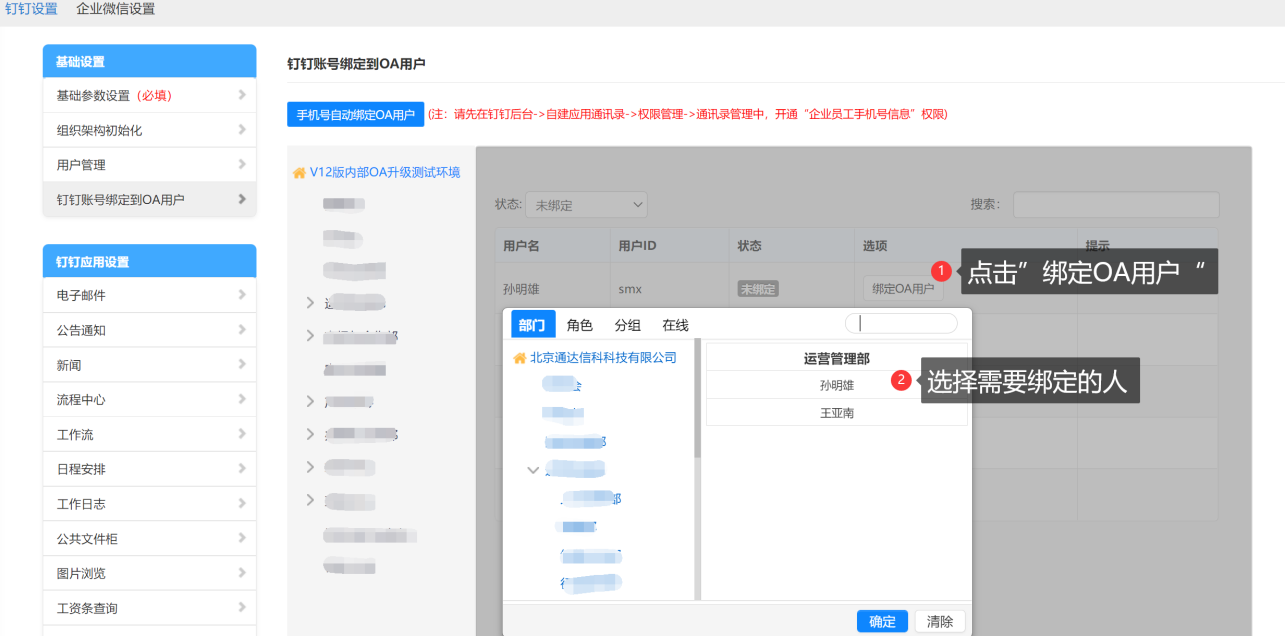1285x636 pixels.
Task: Click arrow icon next to 用户管理
Action: [242, 164]
